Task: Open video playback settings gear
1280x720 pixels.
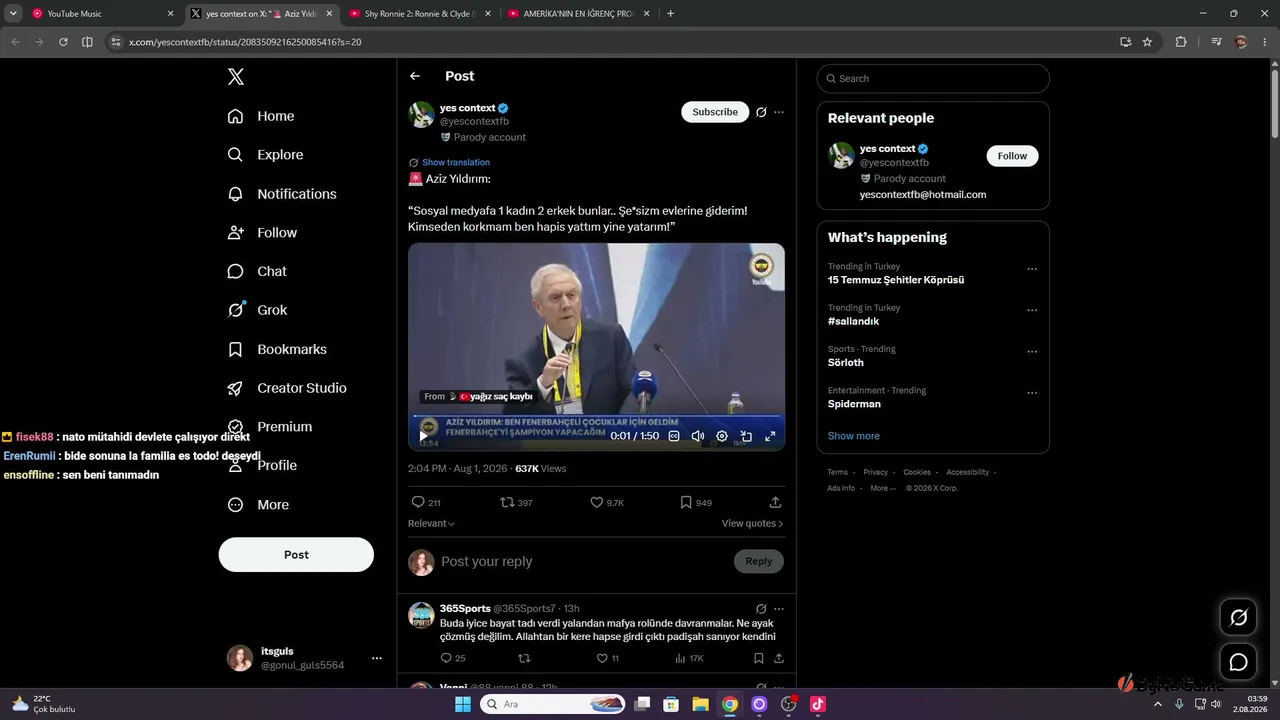Action: (x=722, y=436)
